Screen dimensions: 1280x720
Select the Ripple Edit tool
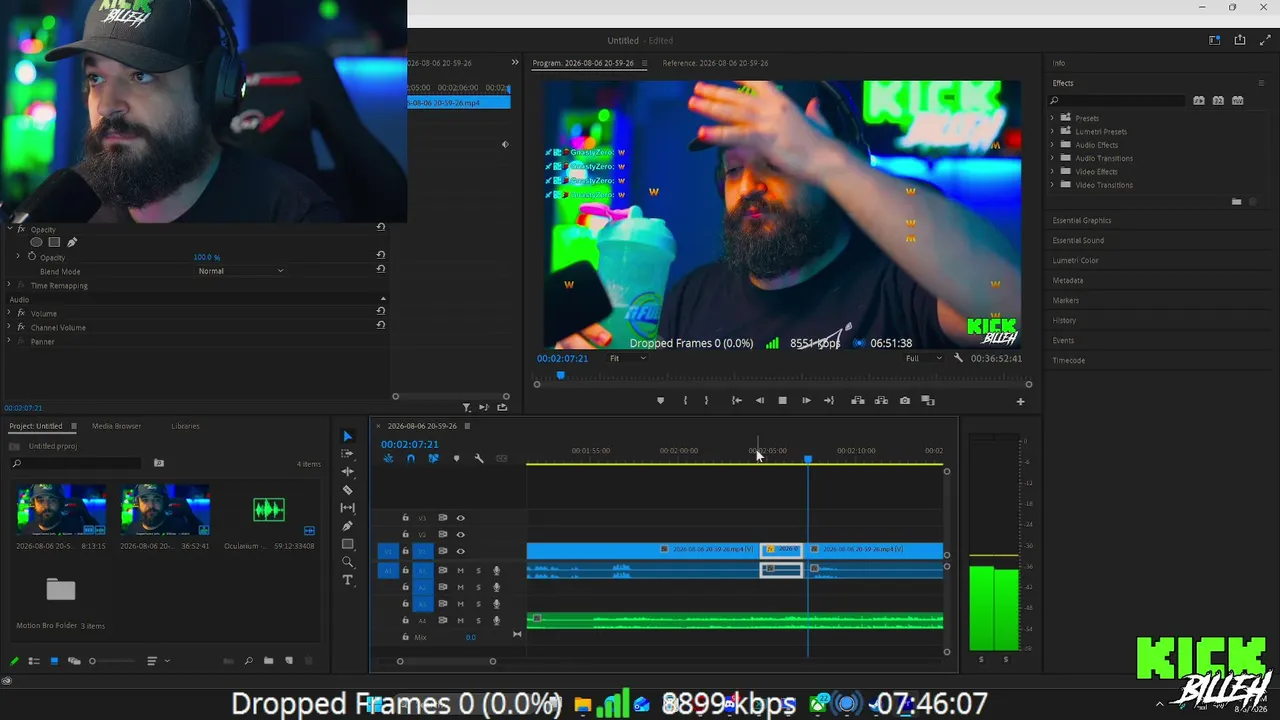point(347,471)
